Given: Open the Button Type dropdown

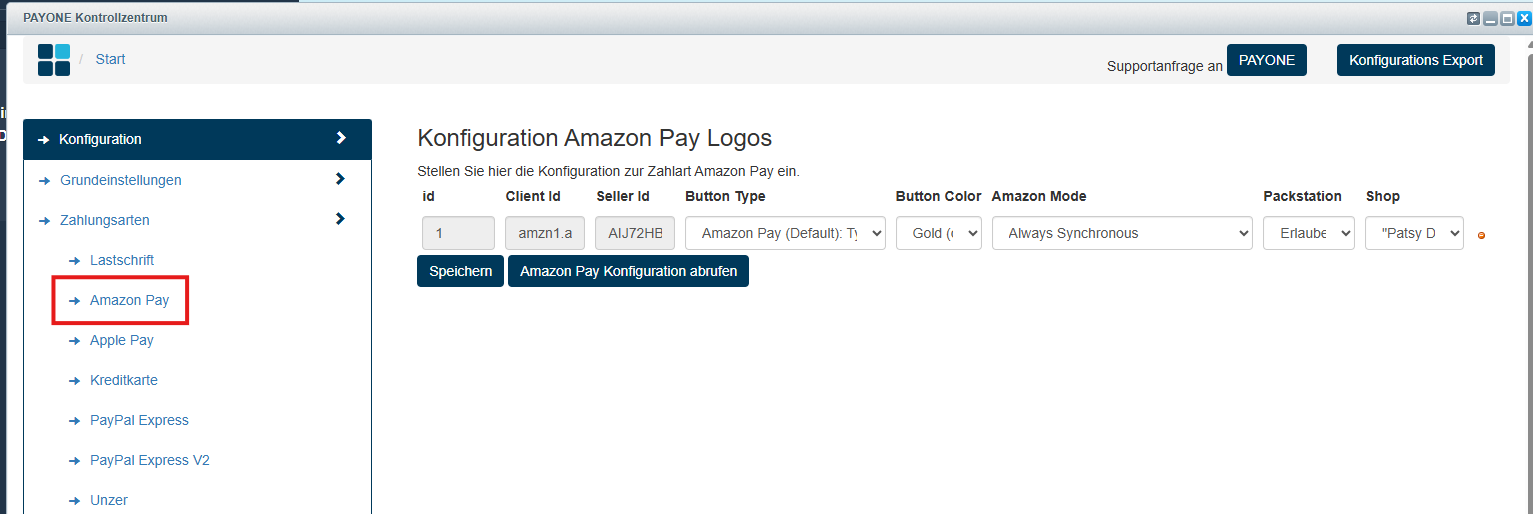Looking at the screenshot, I should pos(785,233).
